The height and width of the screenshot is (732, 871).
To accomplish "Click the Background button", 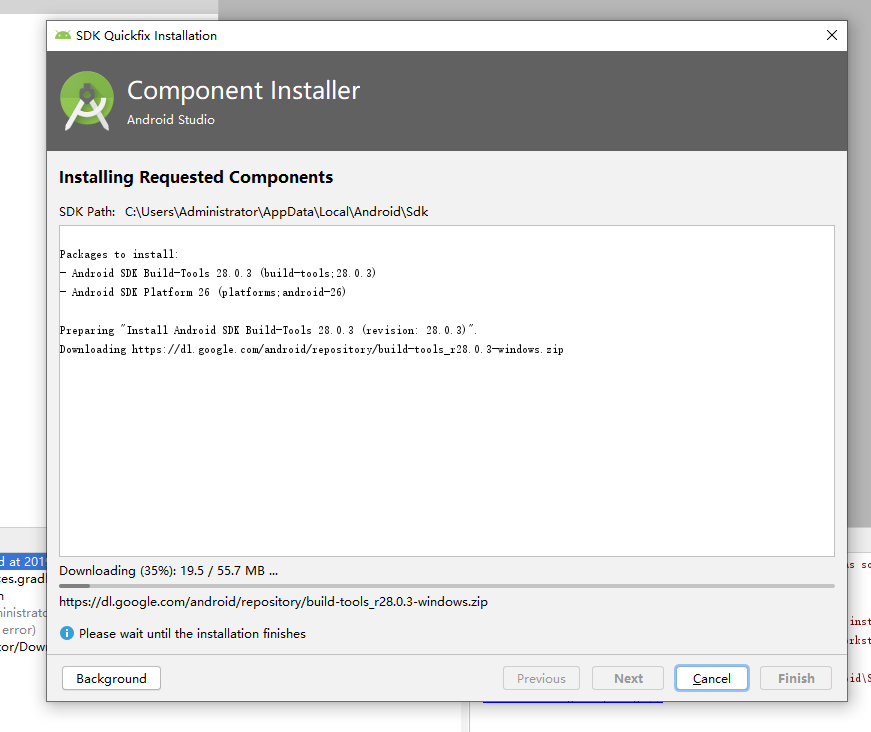I will pyautogui.click(x=111, y=678).
